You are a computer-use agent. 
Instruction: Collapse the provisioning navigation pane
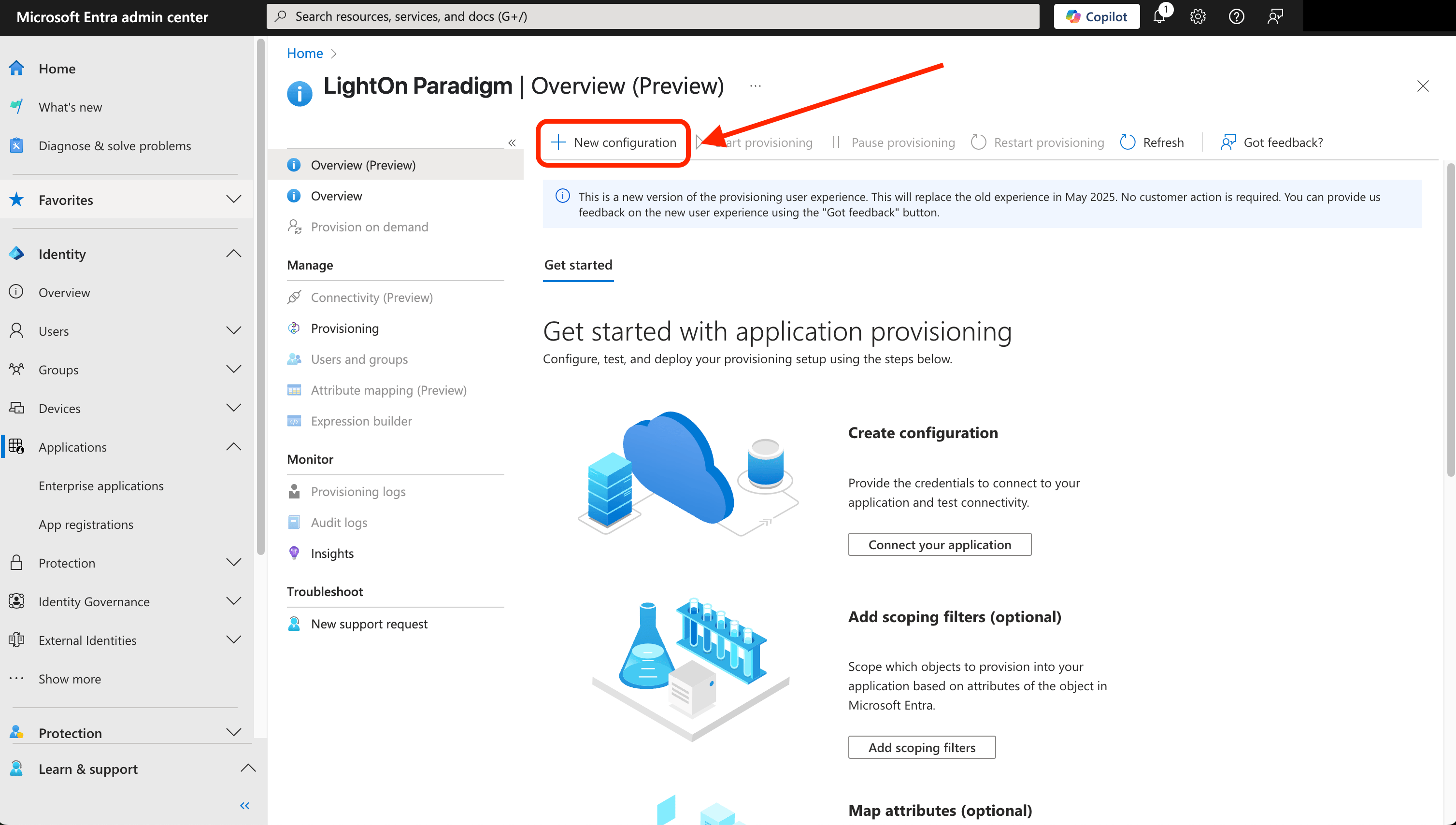pos(512,142)
